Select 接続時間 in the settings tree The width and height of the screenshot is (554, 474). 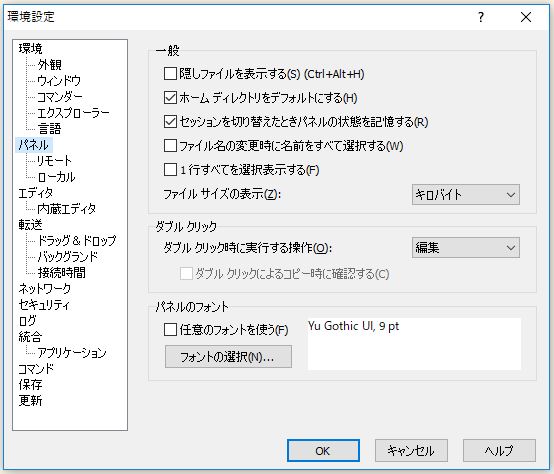61,273
